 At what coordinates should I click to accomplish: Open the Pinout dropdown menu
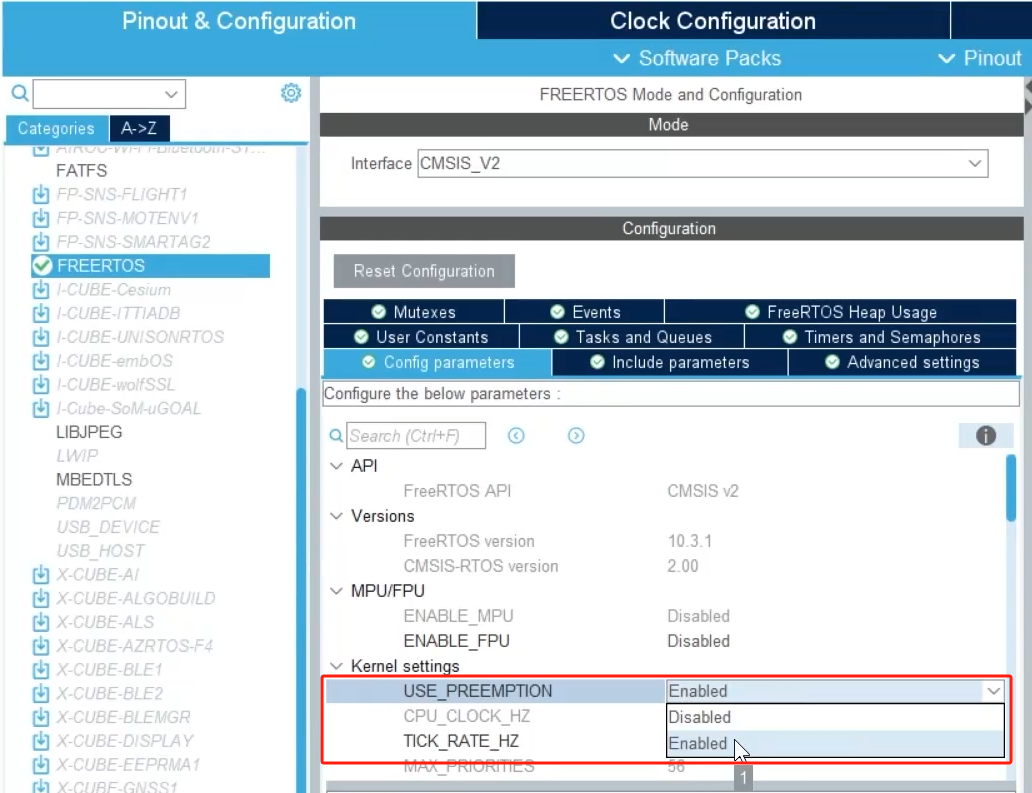tap(979, 58)
